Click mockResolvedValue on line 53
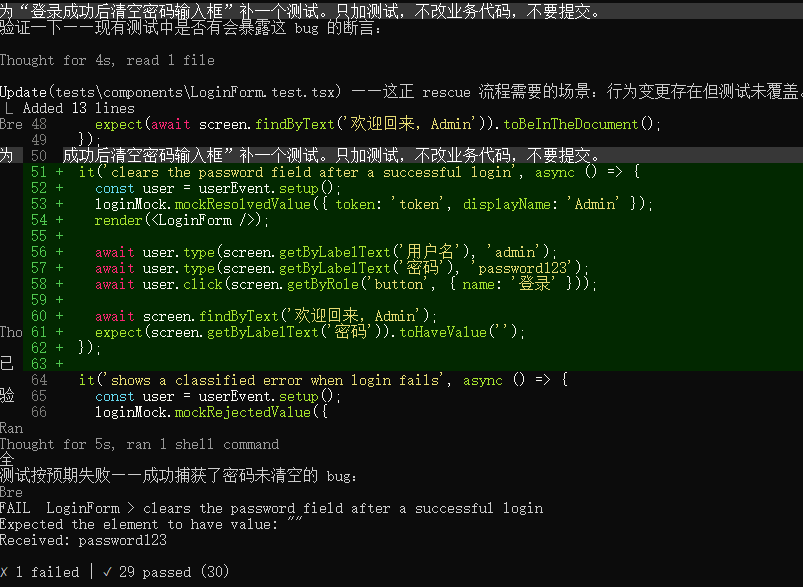This screenshot has height=587, width=803. pyautogui.click(x=243, y=204)
